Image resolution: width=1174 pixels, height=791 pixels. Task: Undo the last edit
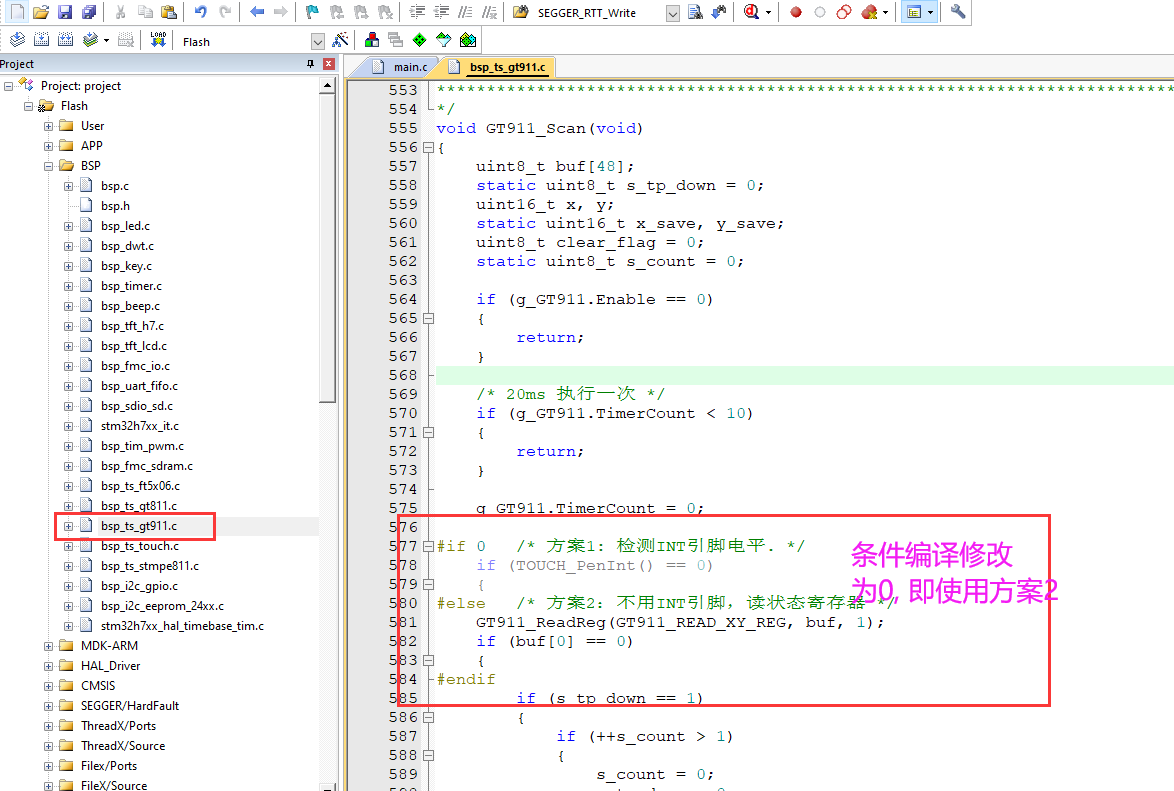click(x=201, y=12)
